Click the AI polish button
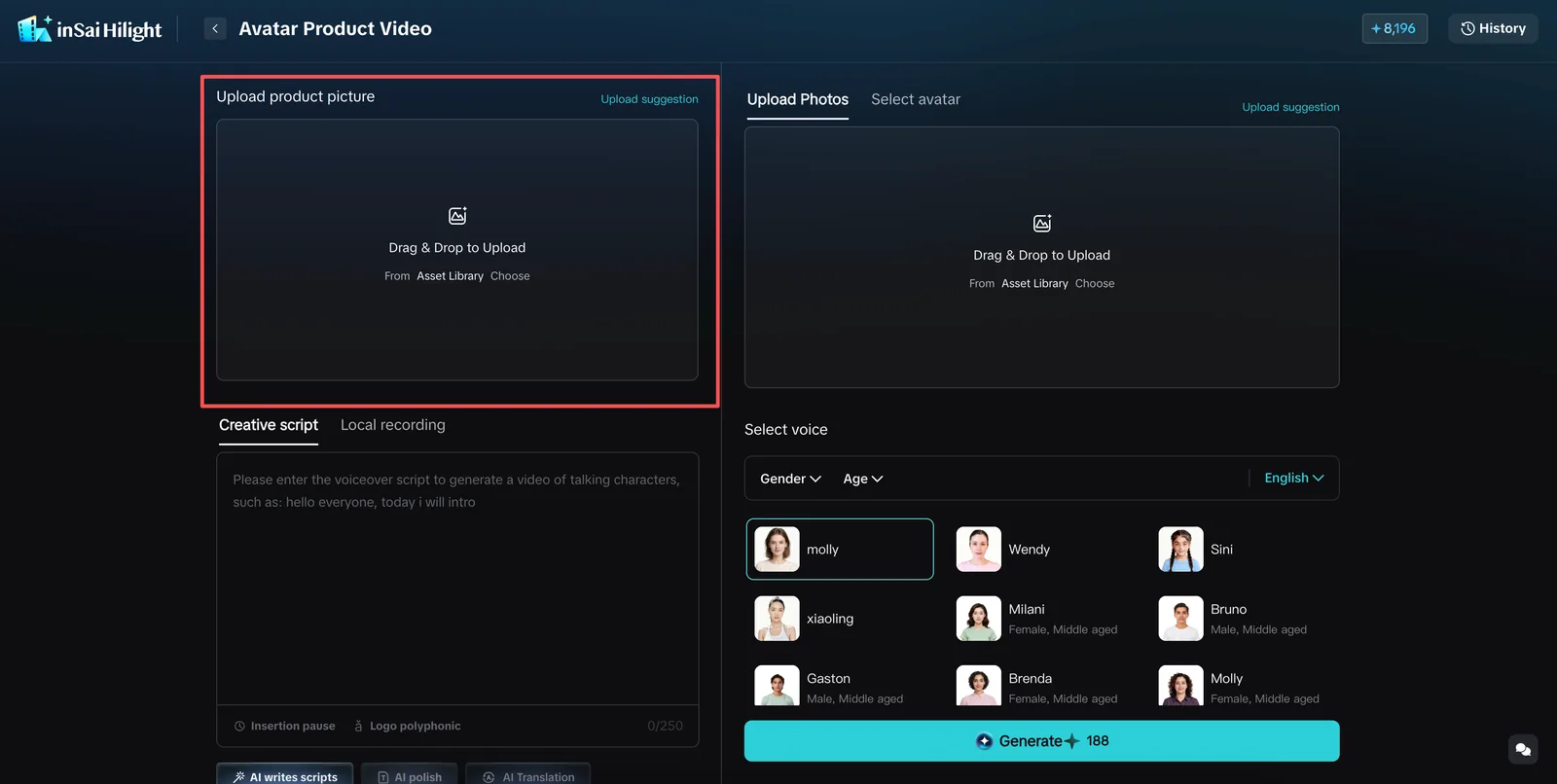The image size is (1557, 784). [410, 776]
